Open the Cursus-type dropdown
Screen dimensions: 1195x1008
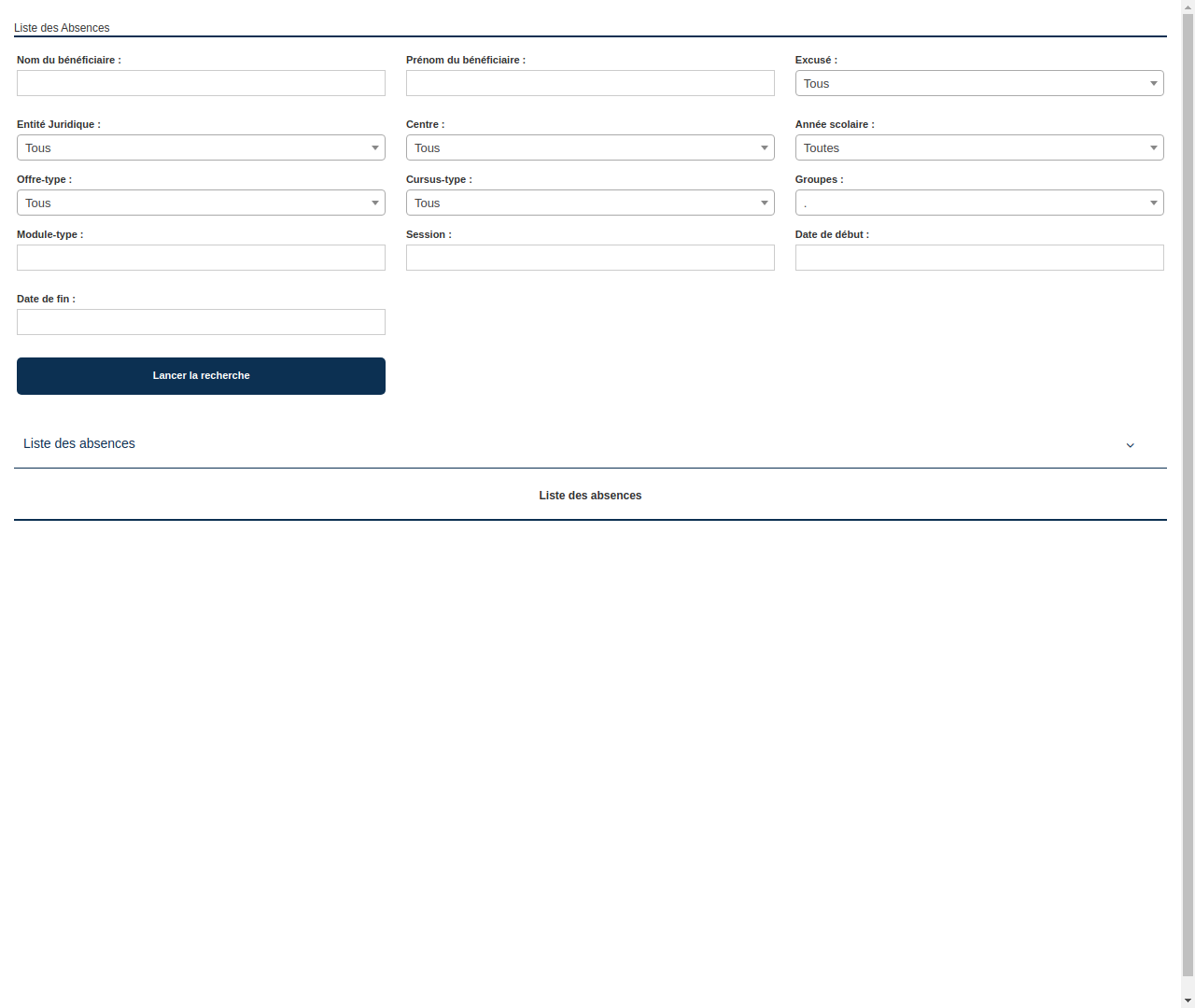coord(590,203)
